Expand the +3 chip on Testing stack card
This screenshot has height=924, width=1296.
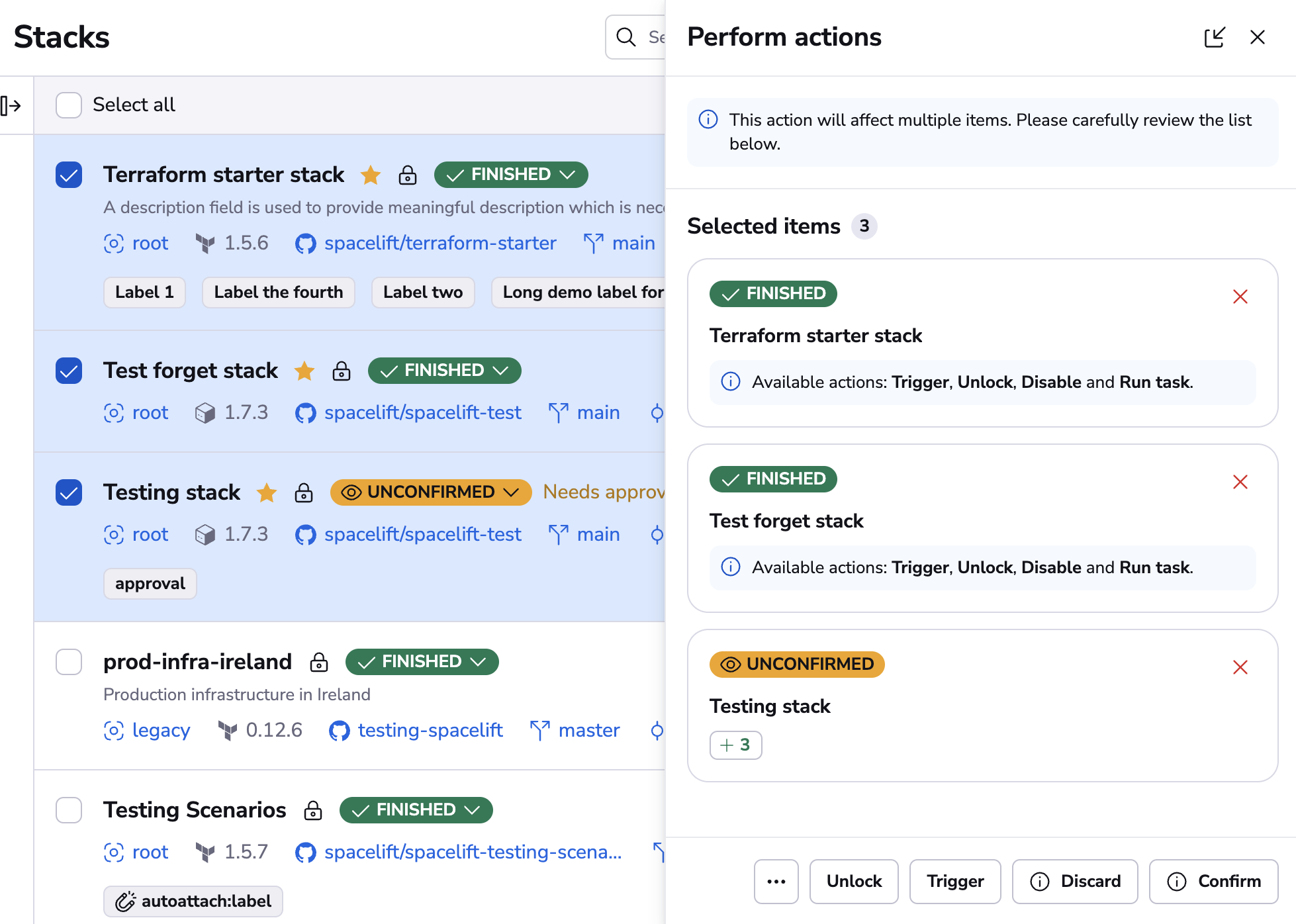(x=735, y=745)
